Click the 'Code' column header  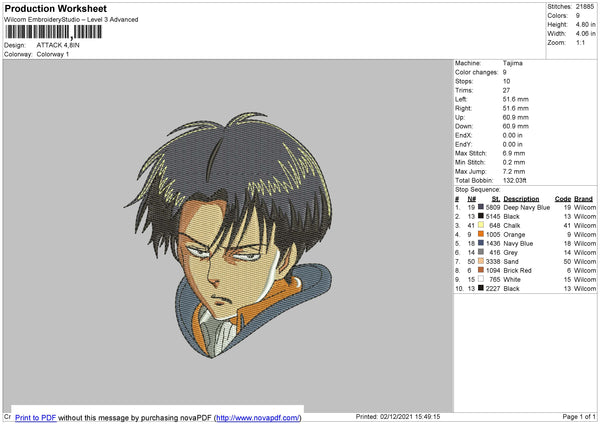tap(562, 199)
